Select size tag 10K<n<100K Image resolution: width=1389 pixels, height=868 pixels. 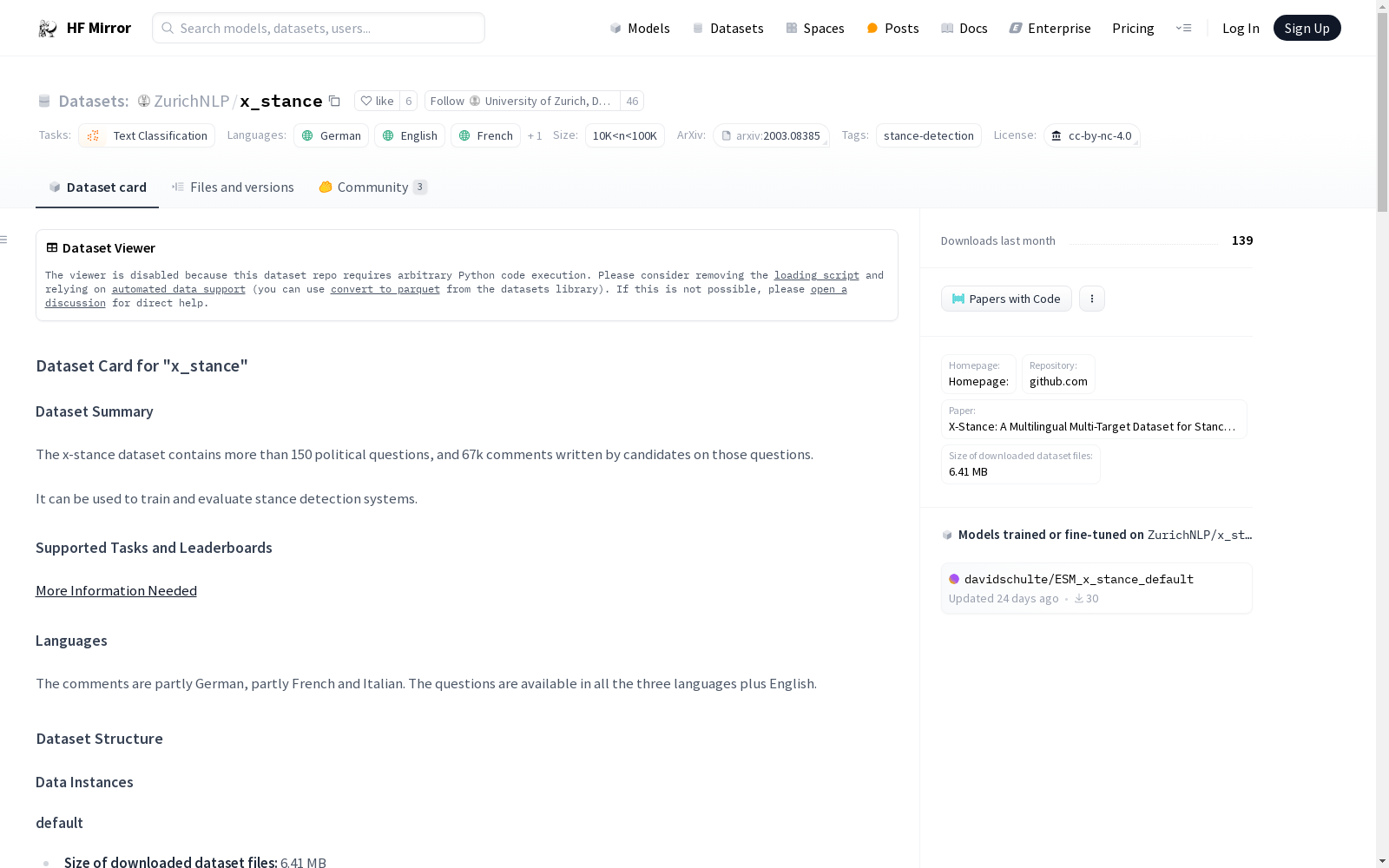point(625,135)
